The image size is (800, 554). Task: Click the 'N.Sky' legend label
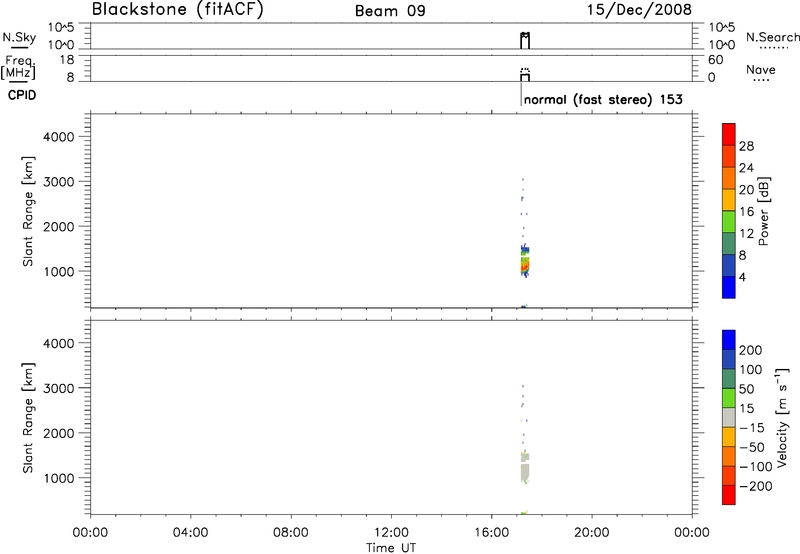[x=19, y=37]
